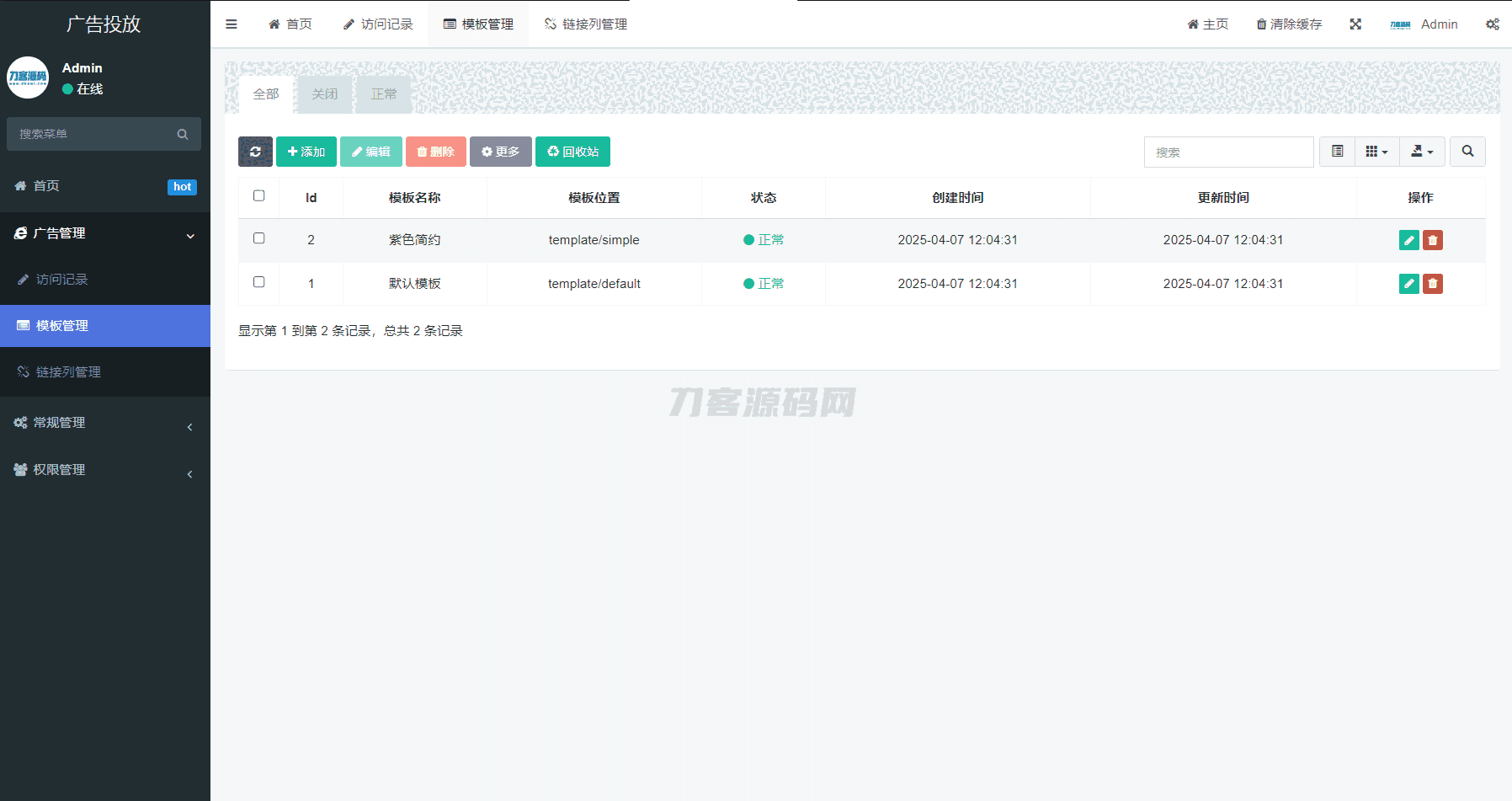Select checkbox for row Id 2
Image resolution: width=1512 pixels, height=801 pixels.
(x=259, y=238)
